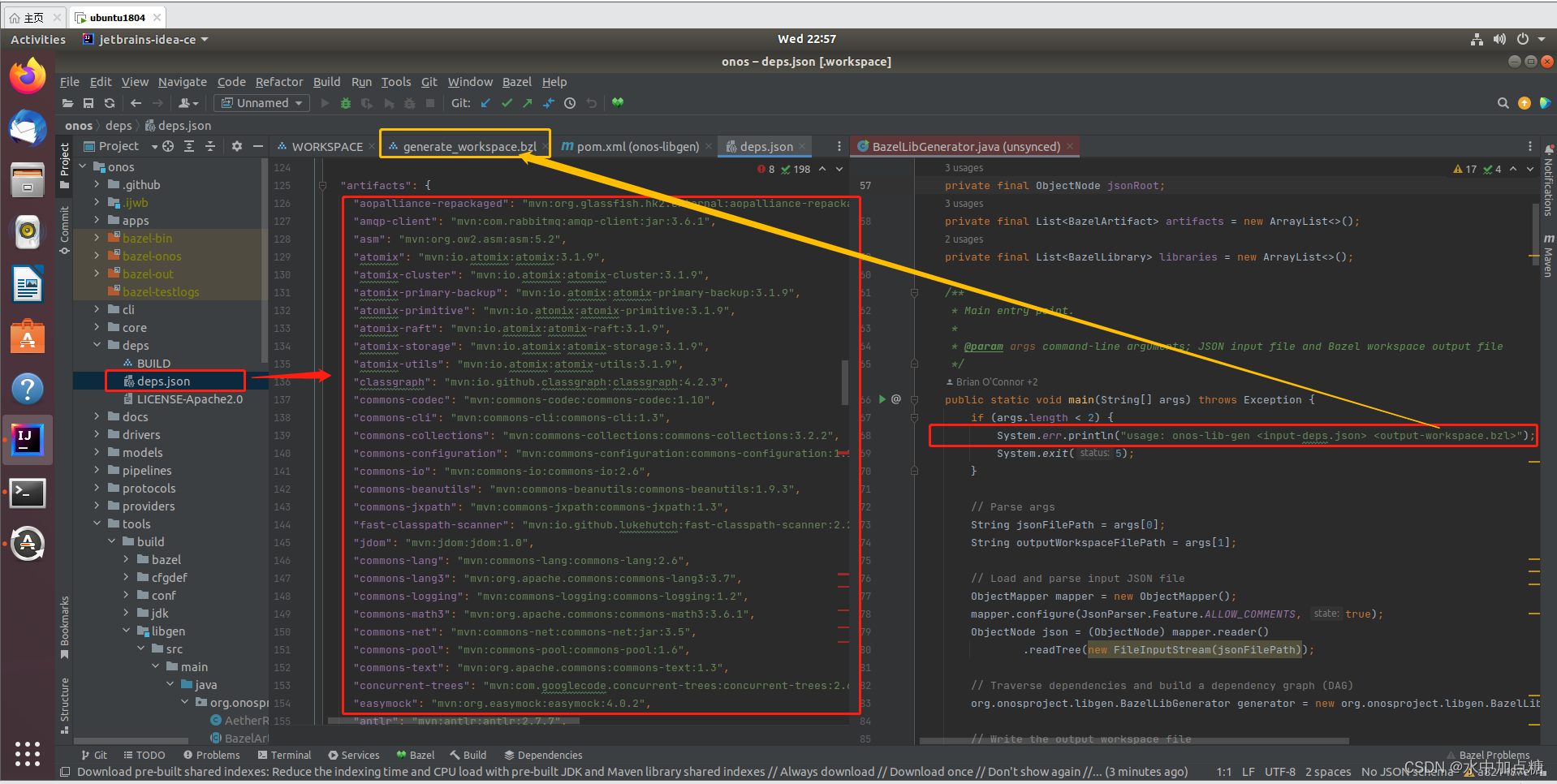Click the Bazel sync green heart icon

click(618, 103)
